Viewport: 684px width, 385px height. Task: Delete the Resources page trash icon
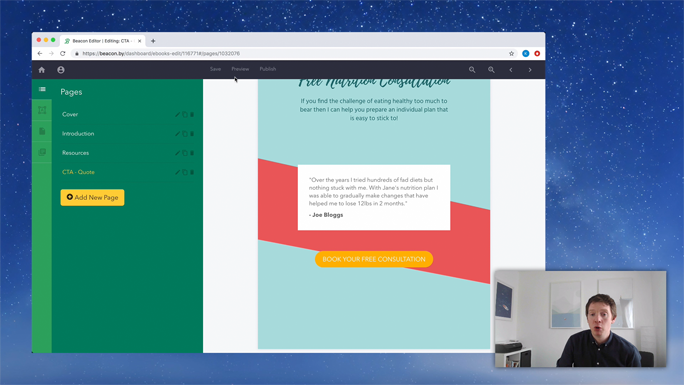pyautogui.click(x=192, y=153)
